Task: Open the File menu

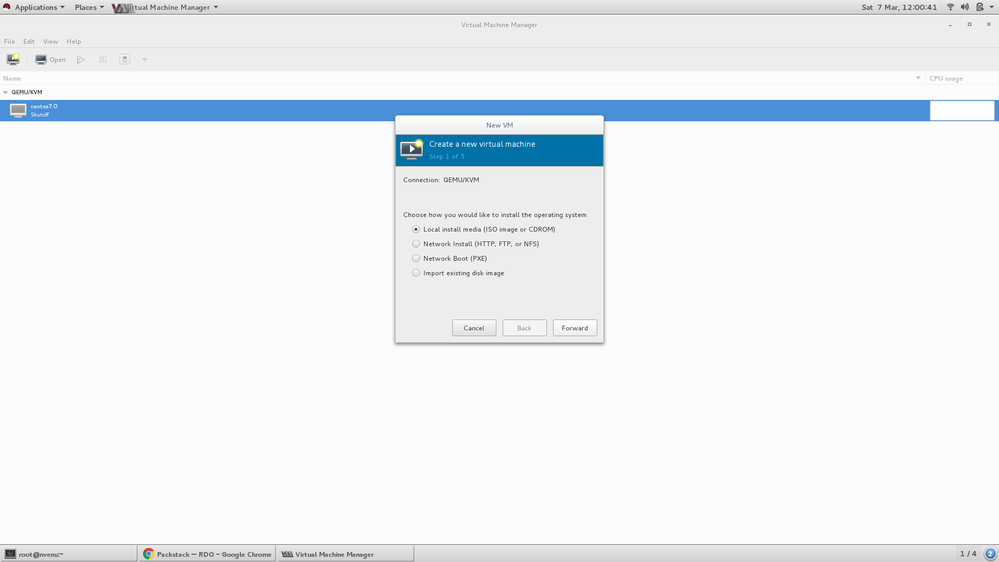Action: click(10, 42)
